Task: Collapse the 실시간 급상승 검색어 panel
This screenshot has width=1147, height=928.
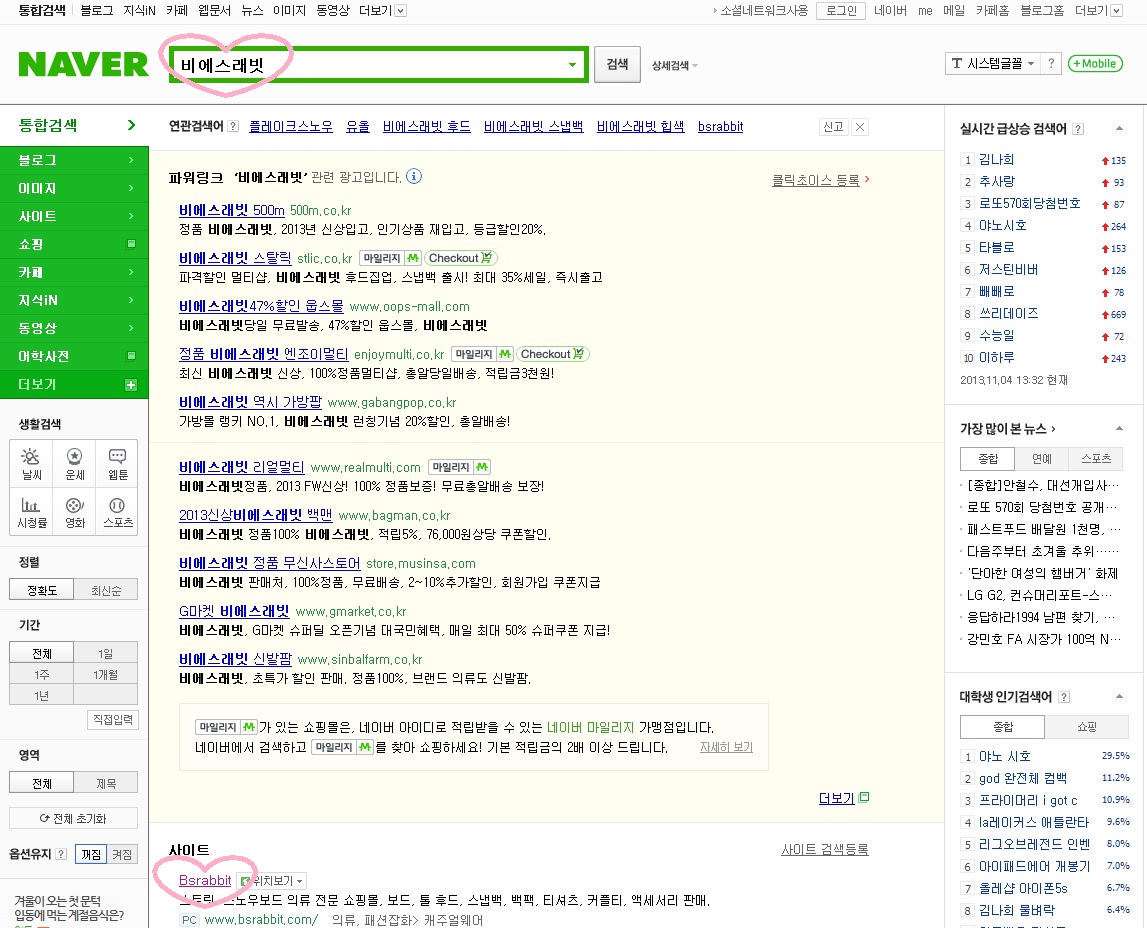Action: point(1119,129)
